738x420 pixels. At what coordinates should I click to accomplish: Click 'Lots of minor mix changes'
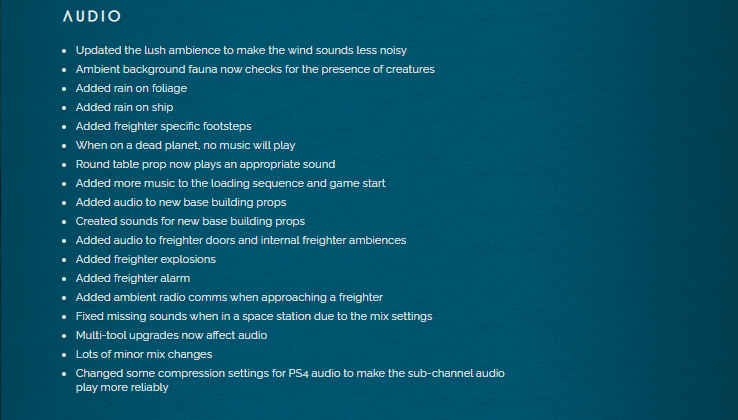pyautogui.click(x=143, y=354)
